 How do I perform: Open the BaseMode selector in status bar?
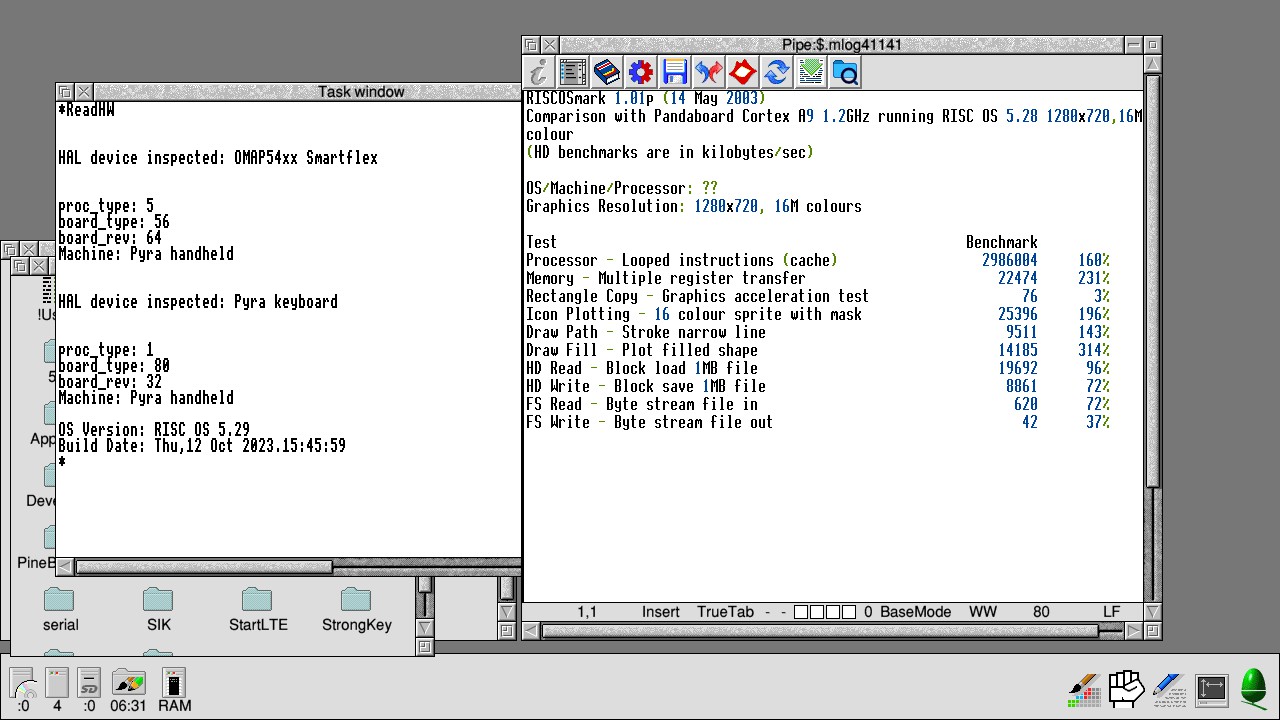(x=915, y=612)
